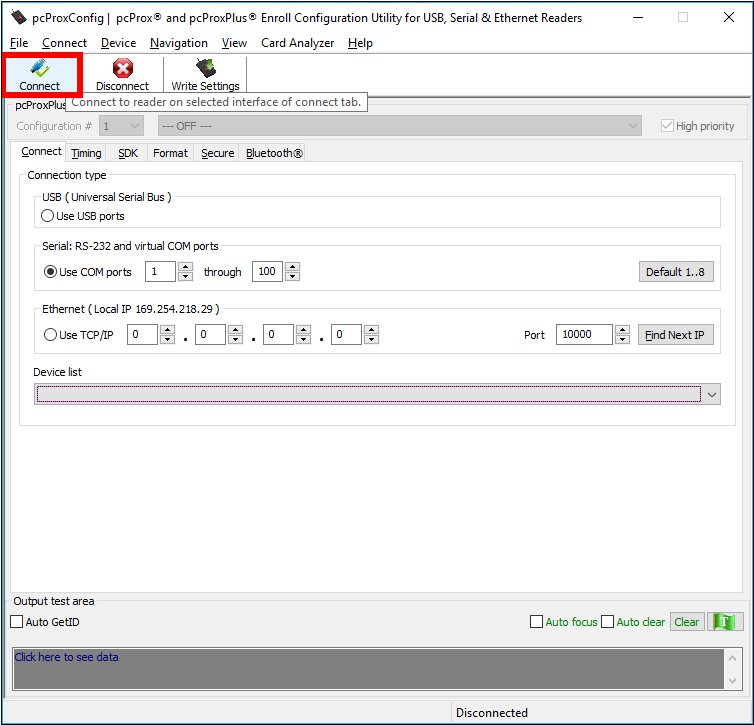The height and width of the screenshot is (725, 754).
Task: Minimize the pcProxConfig window
Action: pos(638,17)
